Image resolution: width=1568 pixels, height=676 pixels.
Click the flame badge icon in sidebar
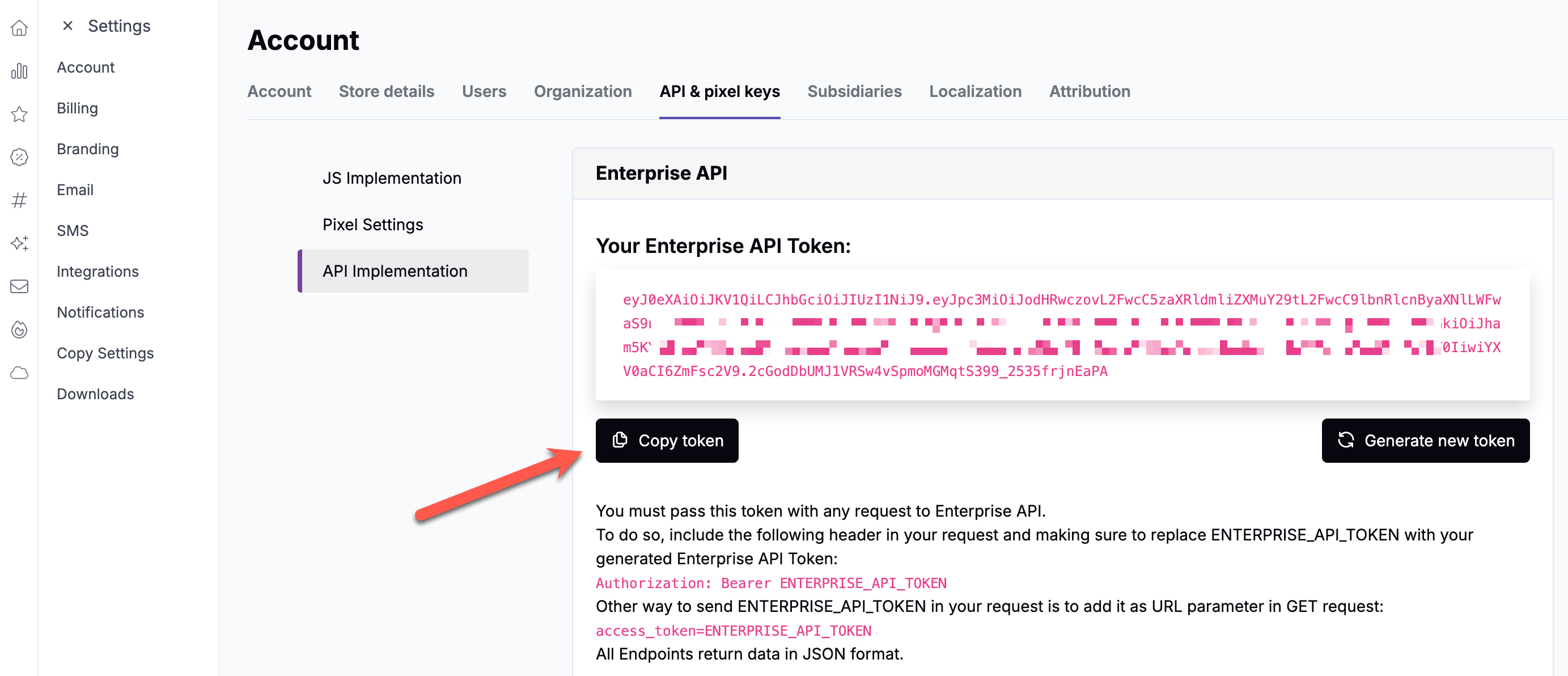click(x=19, y=329)
